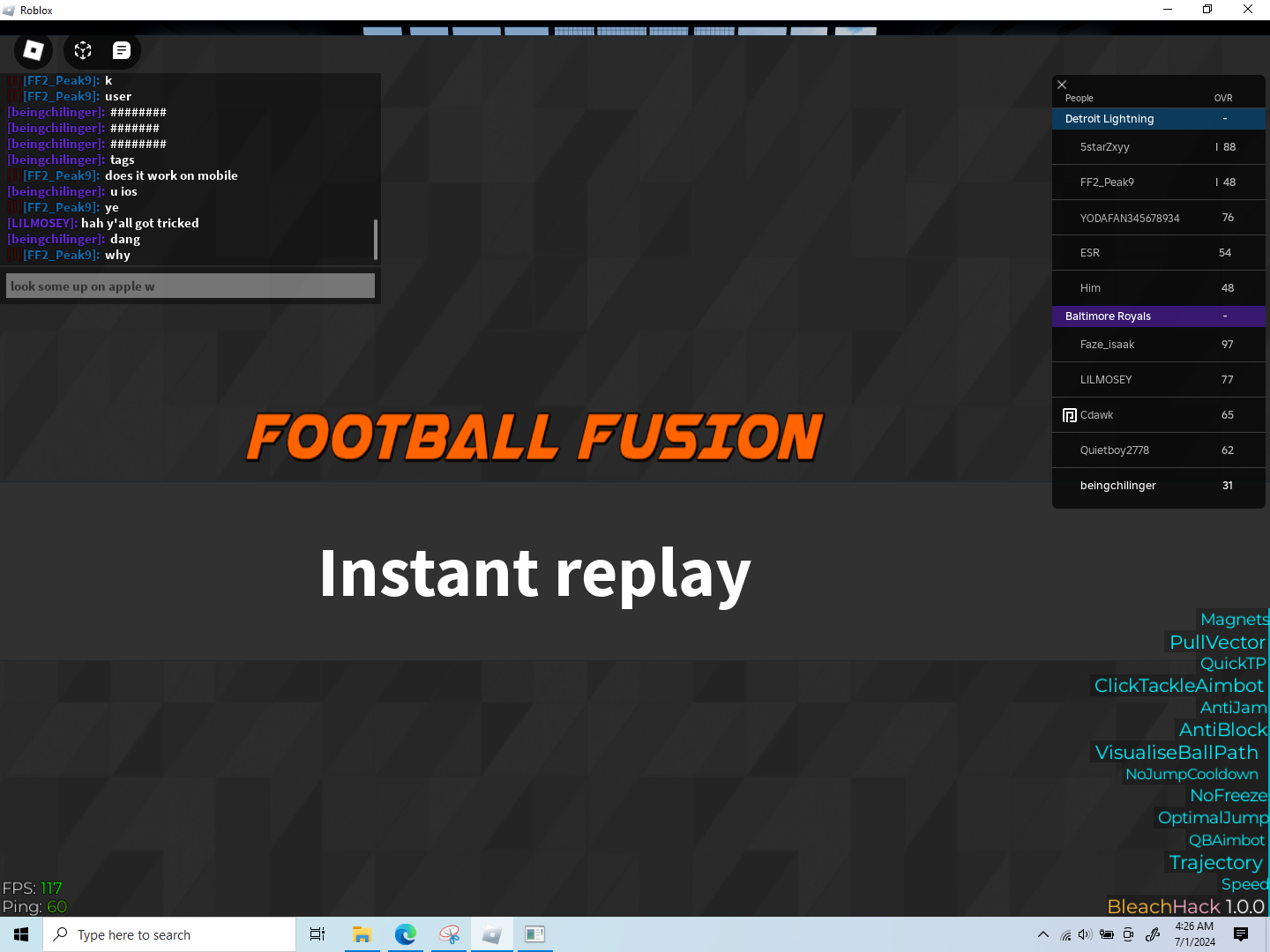Click the battery tray icon
The width and height of the screenshot is (1270, 952).
1107,934
